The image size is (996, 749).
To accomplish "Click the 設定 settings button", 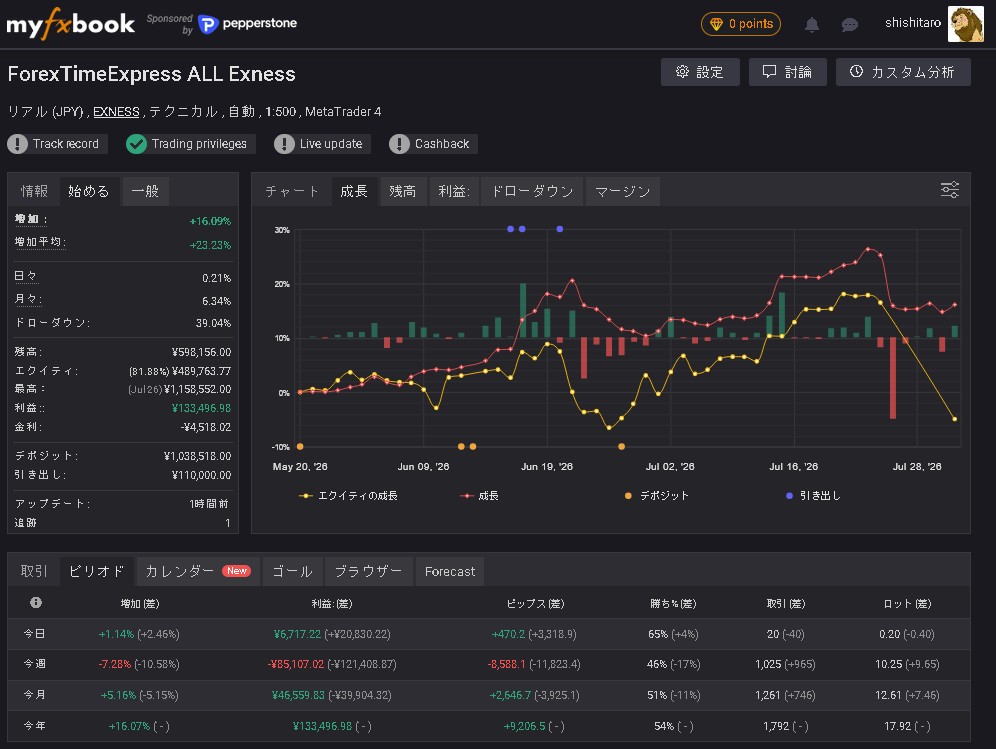I will click(x=700, y=72).
